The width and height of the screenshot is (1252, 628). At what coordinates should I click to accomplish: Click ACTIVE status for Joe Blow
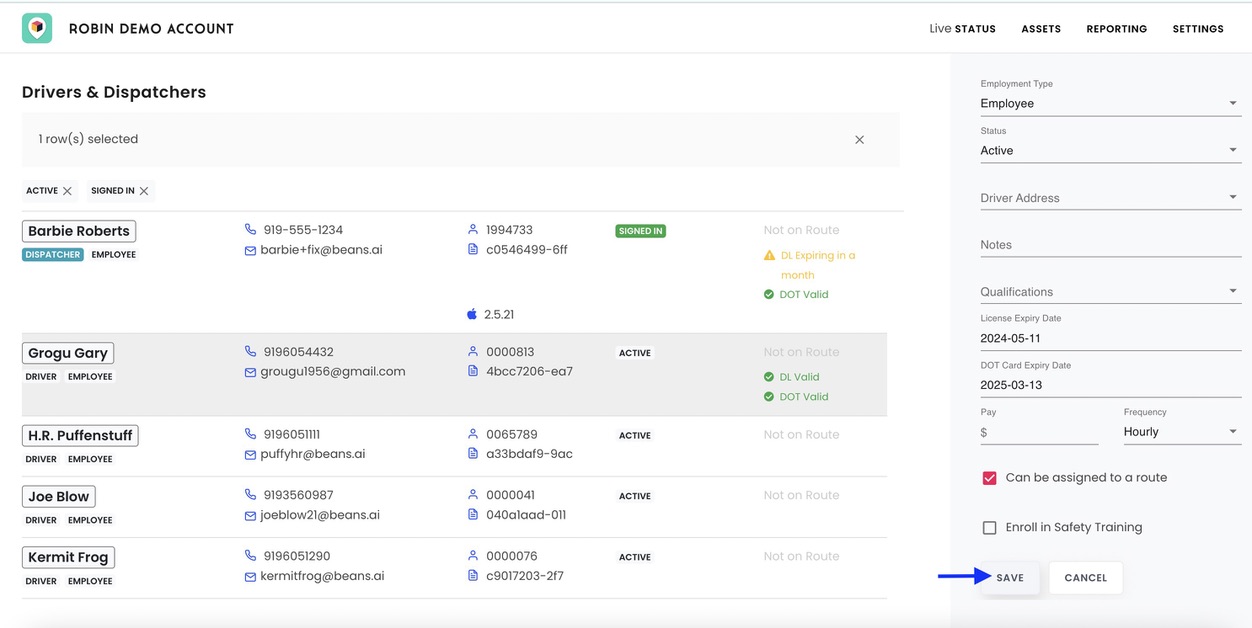click(635, 496)
